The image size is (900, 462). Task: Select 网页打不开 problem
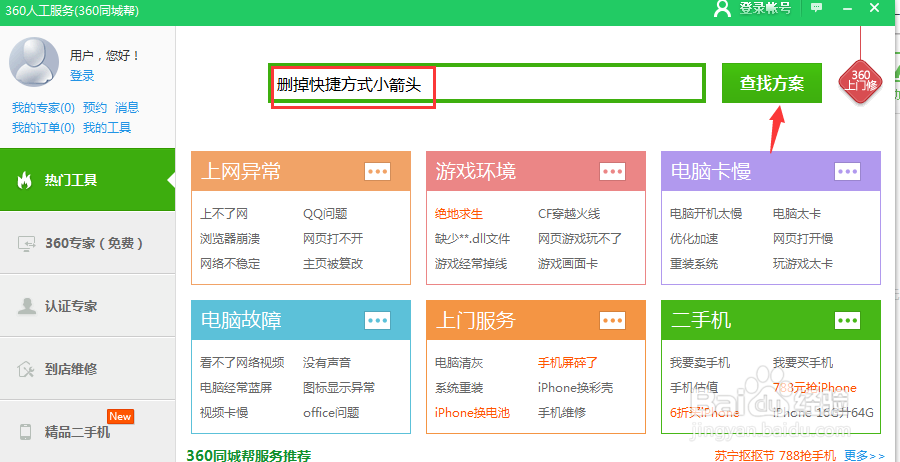tap(333, 239)
